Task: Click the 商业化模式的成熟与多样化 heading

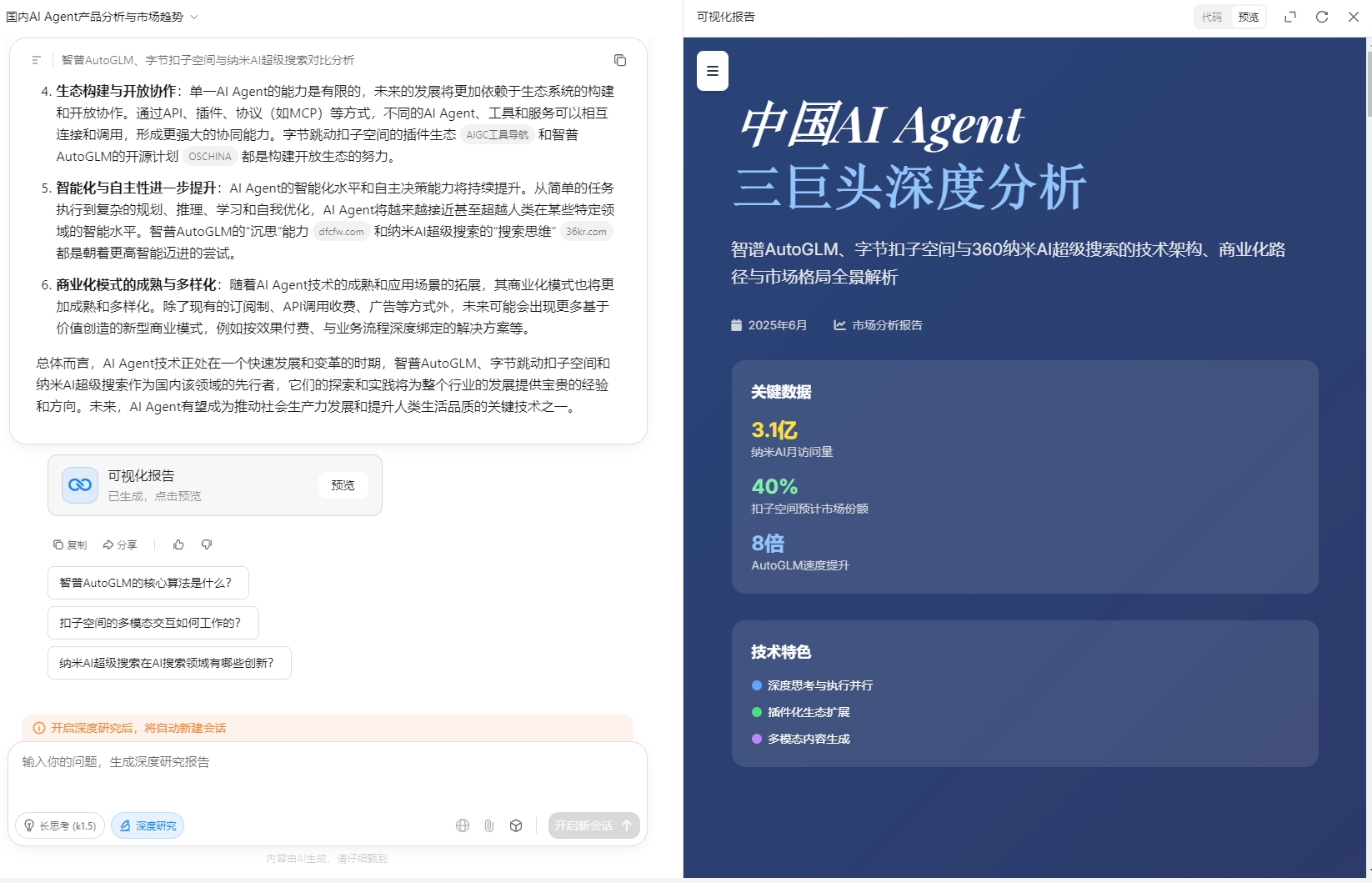Action: 136,284
